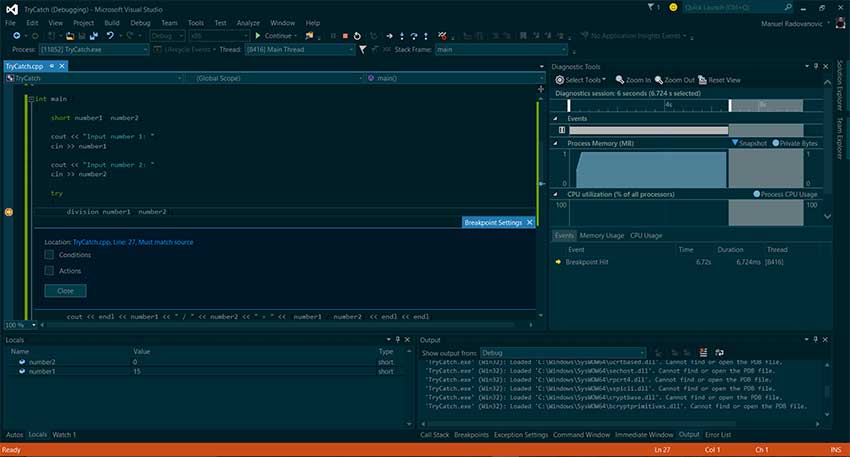
Task: Open the Analyze menu
Action: tap(248, 23)
